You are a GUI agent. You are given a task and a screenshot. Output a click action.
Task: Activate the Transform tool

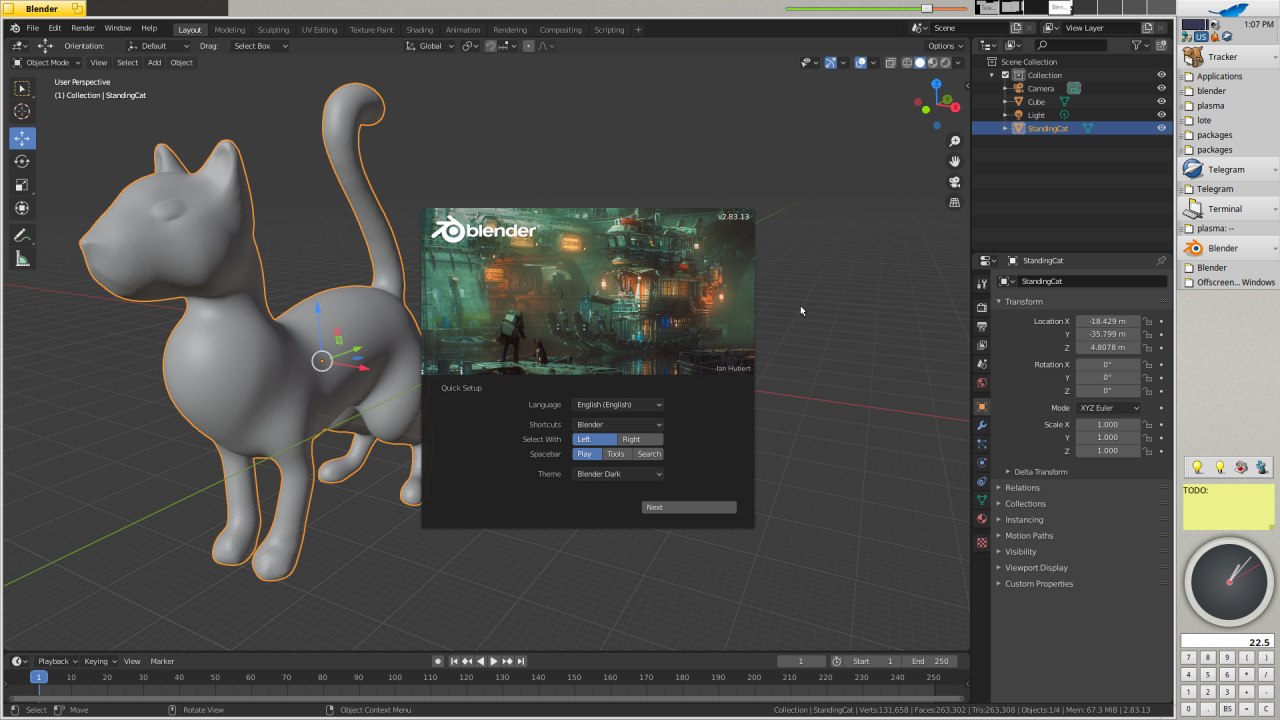click(22, 208)
